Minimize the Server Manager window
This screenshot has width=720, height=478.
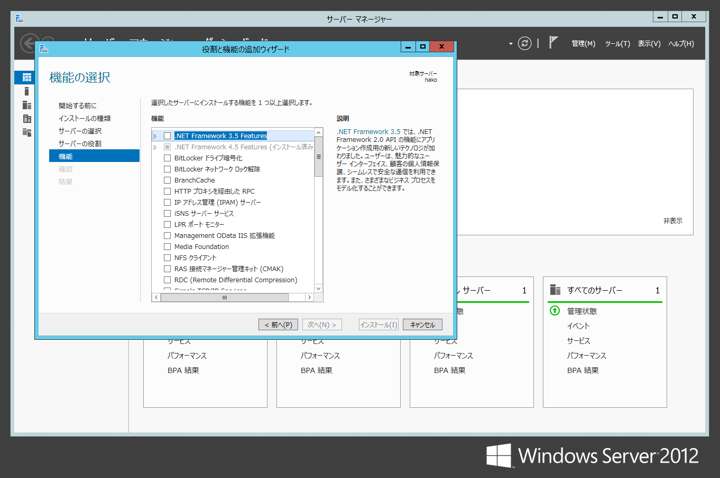click(x=660, y=17)
